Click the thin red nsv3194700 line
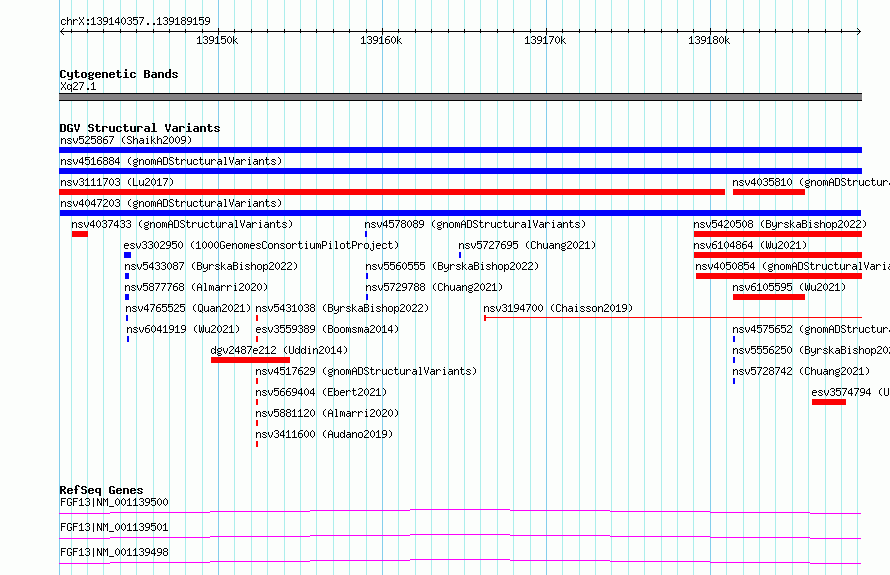Viewport: 890px width, 575px height. pyautogui.click(x=673, y=318)
